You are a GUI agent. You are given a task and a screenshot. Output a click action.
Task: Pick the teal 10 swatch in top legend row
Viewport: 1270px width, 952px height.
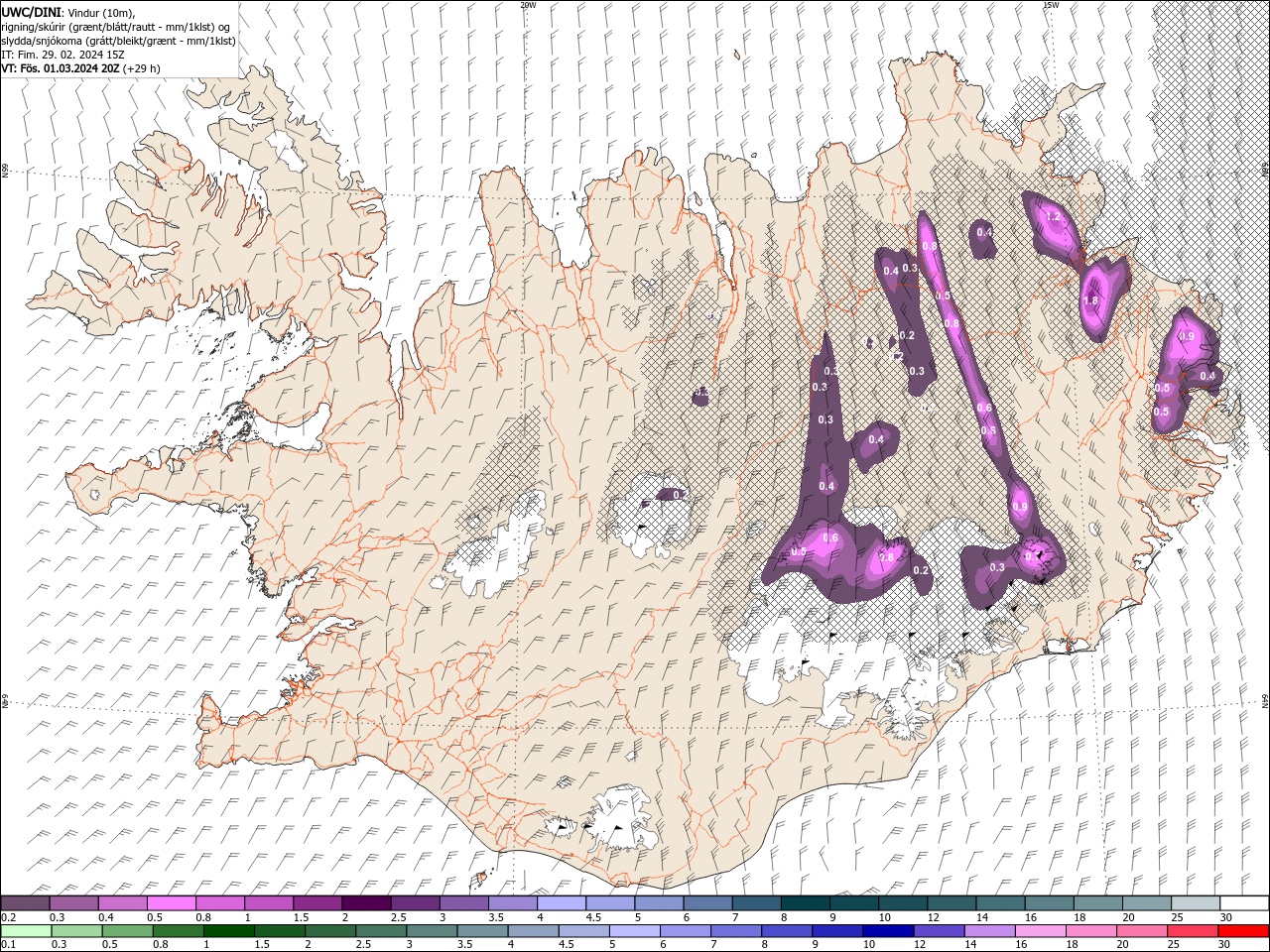(x=902, y=903)
